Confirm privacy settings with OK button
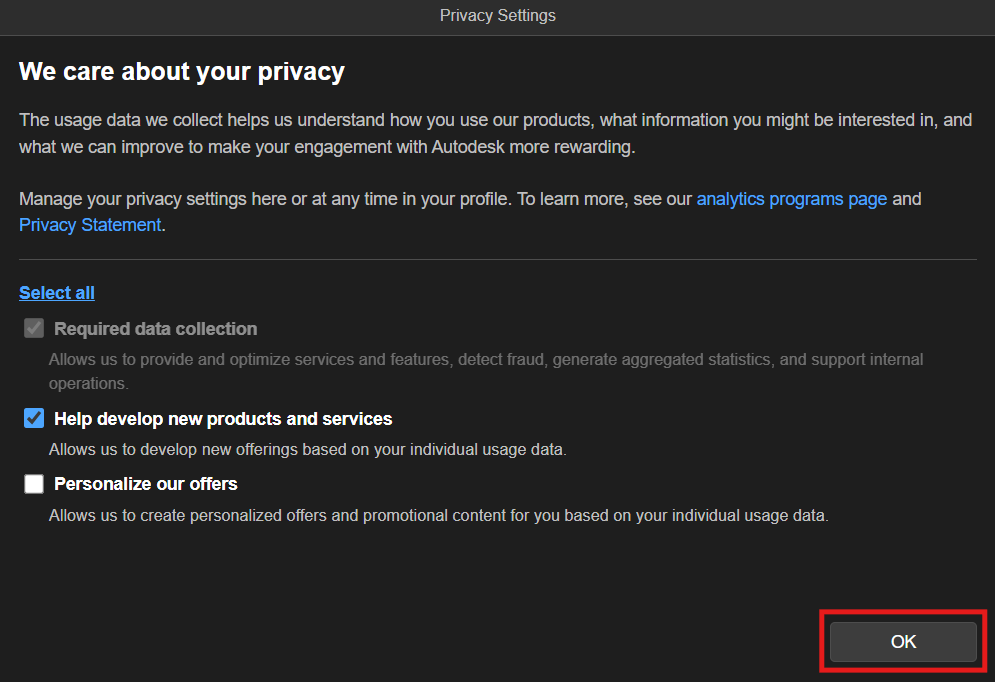Image resolution: width=995 pixels, height=682 pixels. (903, 641)
